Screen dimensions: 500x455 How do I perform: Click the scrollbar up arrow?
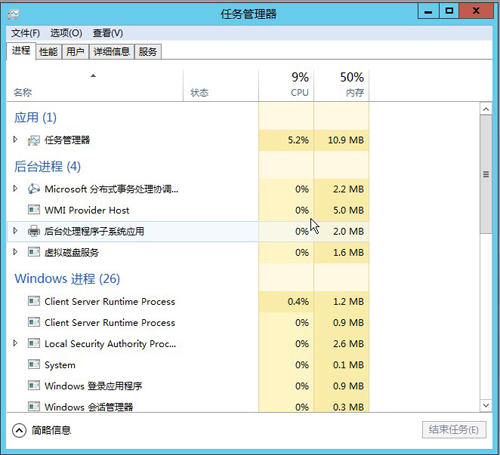tap(486, 109)
